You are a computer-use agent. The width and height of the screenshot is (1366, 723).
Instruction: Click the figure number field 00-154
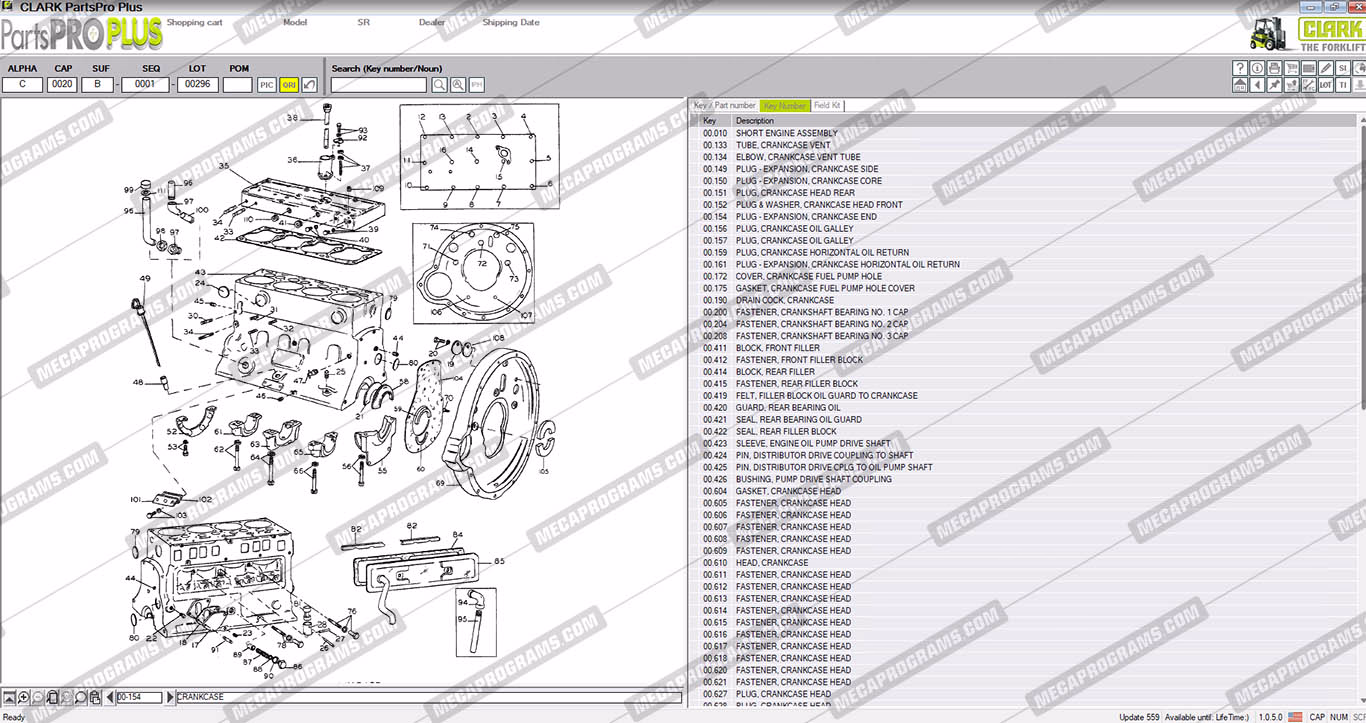click(139, 697)
